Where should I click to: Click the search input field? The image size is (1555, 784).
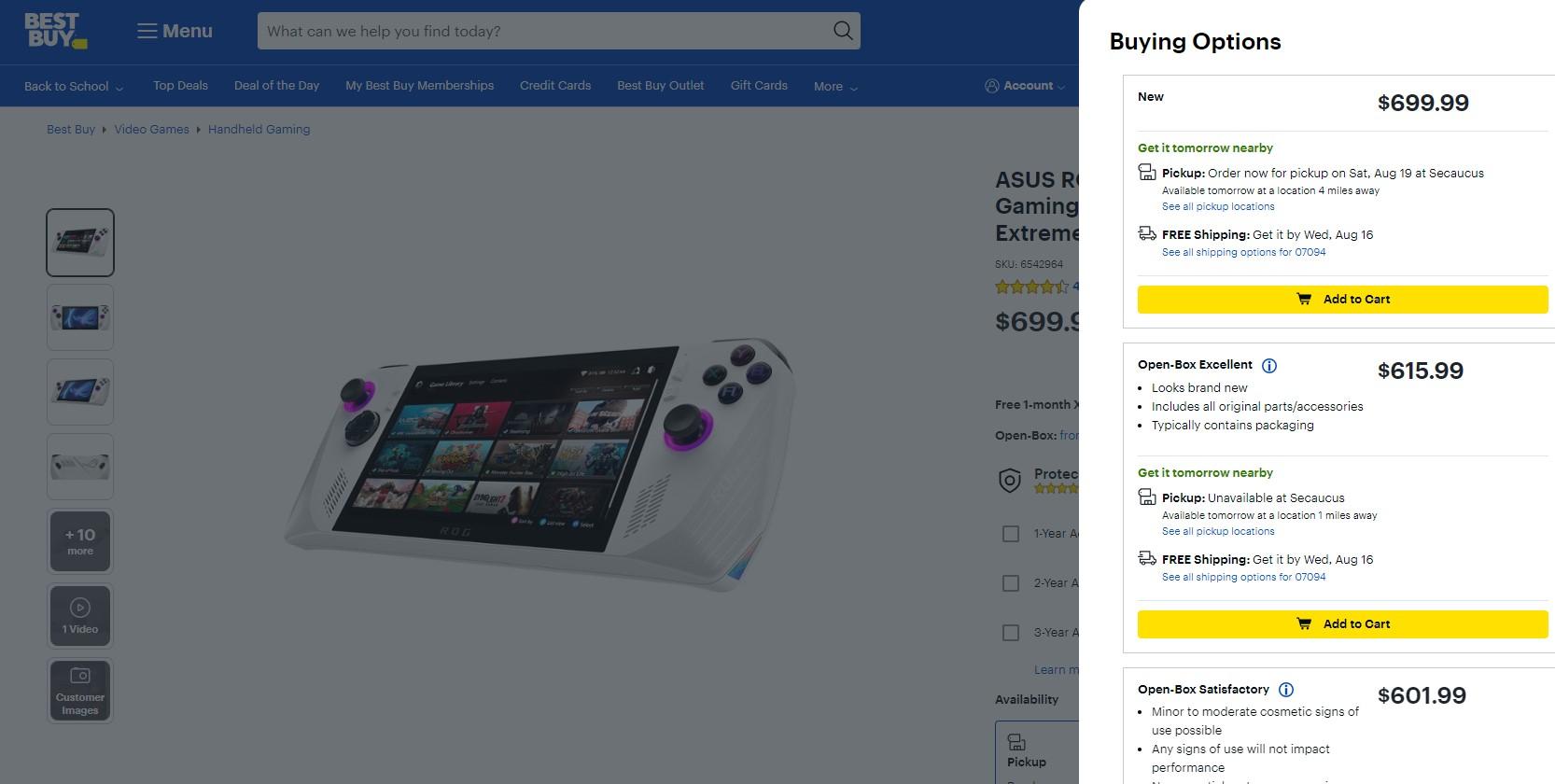(541, 31)
